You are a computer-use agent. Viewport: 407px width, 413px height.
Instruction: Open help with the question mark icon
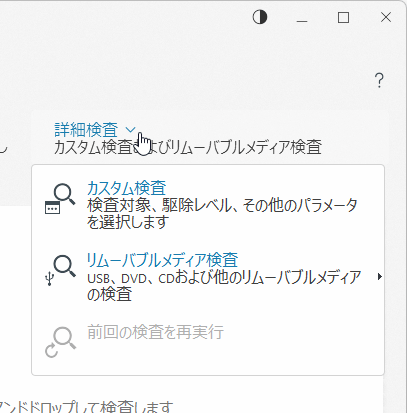click(379, 80)
